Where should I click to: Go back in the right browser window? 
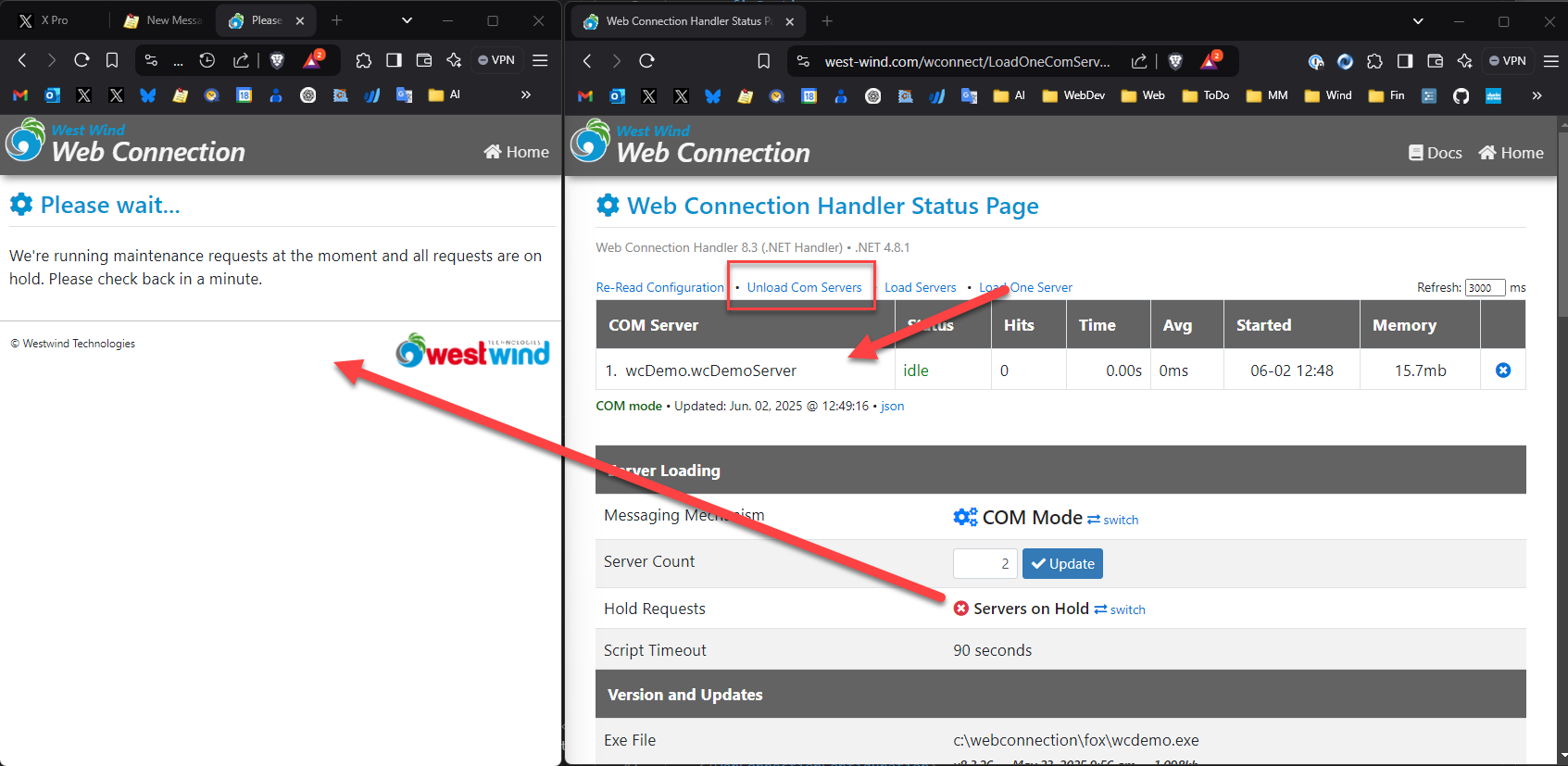pos(587,61)
